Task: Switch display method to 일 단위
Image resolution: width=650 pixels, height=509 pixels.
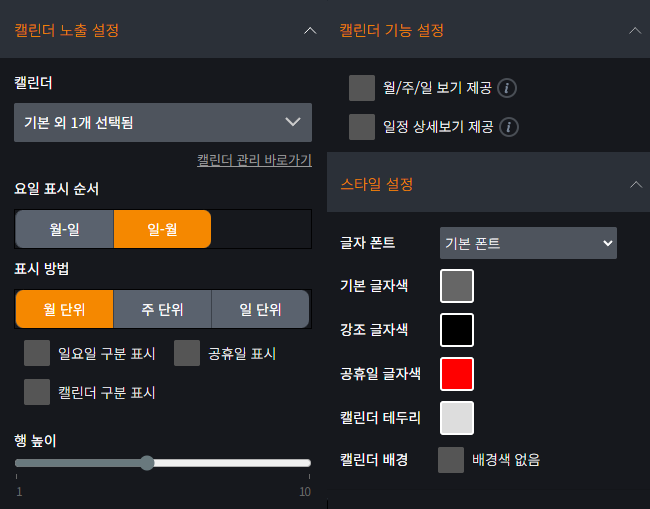Action: pyautogui.click(x=260, y=309)
